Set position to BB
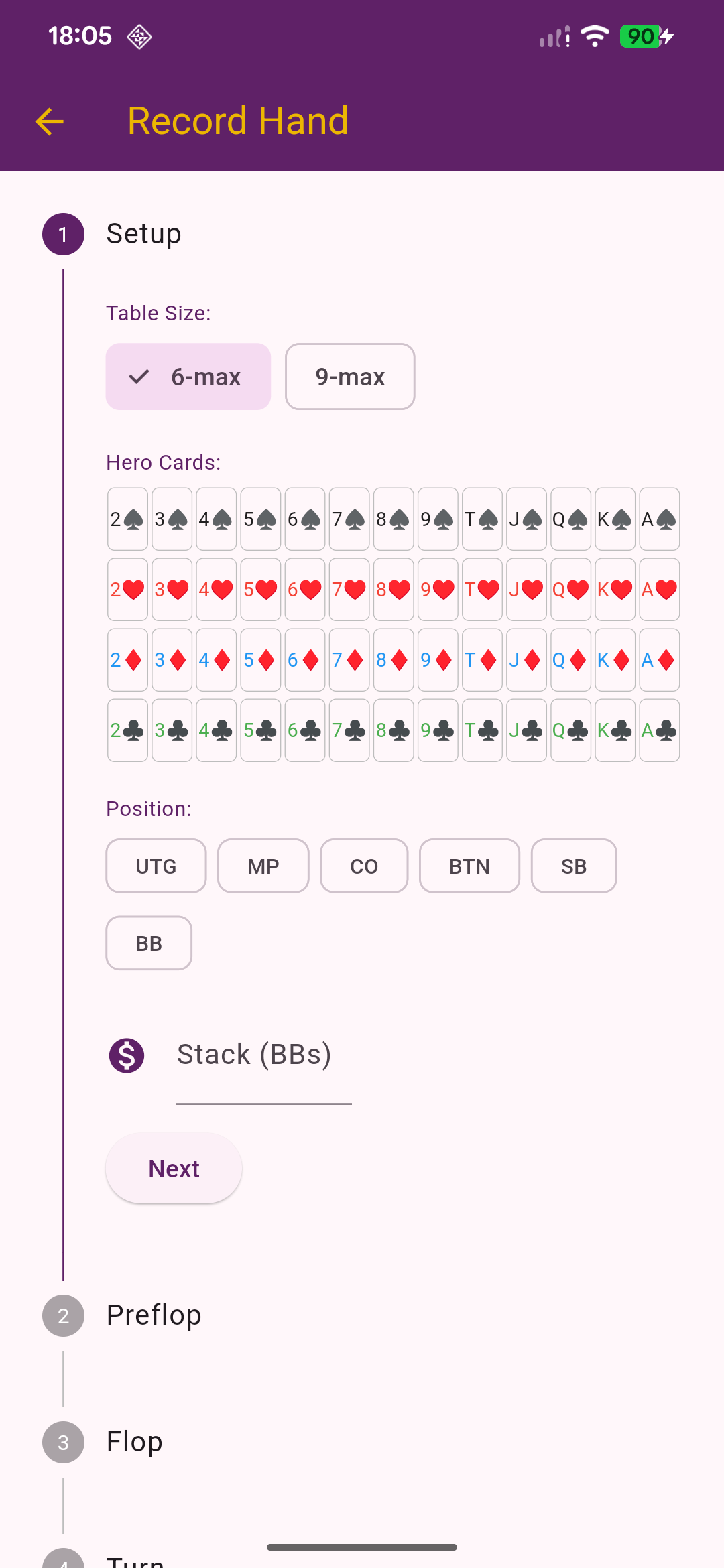The height and width of the screenshot is (1568, 724). [149, 943]
